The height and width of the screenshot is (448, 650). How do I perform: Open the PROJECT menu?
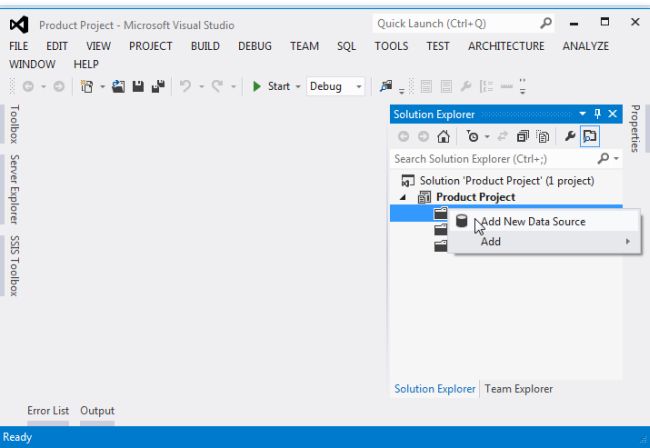[150, 46]
